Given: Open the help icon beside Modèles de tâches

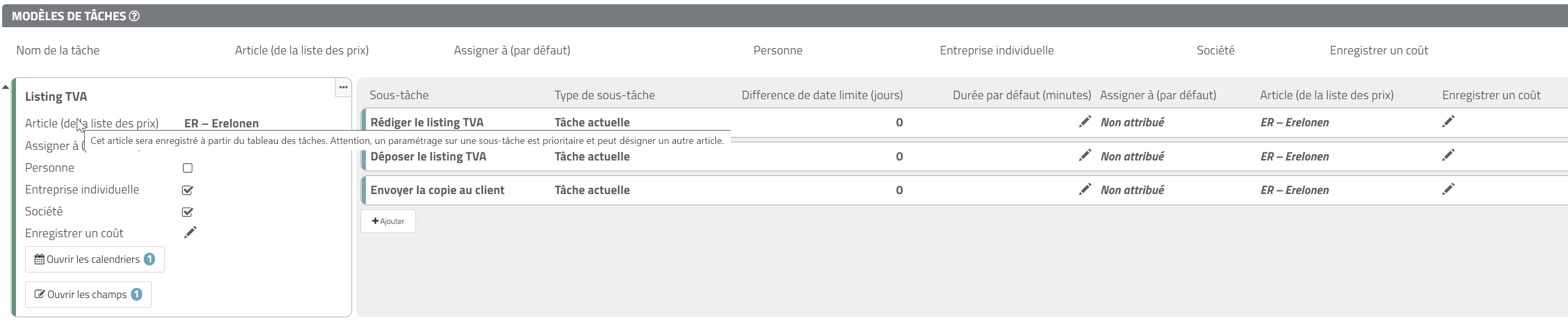Looking at the screenshot, I should 135,16.
